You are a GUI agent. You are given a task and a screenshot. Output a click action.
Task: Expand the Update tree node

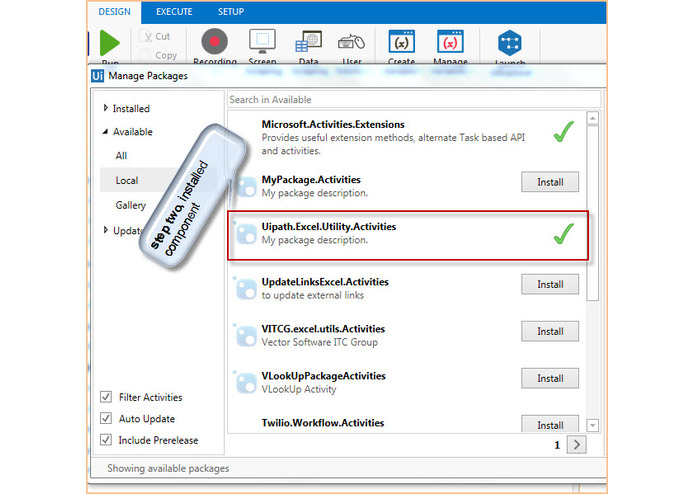point(105,230)
